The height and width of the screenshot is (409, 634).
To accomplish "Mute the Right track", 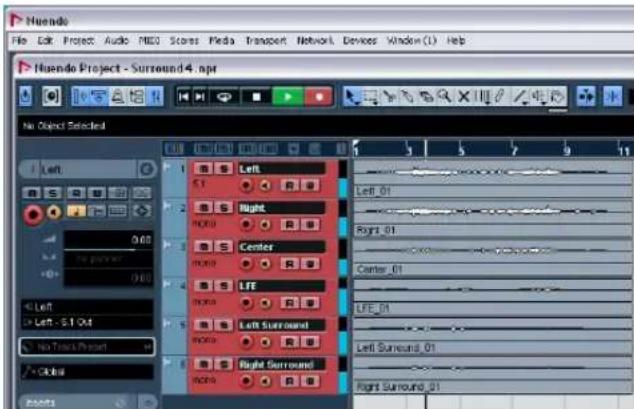I will (x=204, y=208).
